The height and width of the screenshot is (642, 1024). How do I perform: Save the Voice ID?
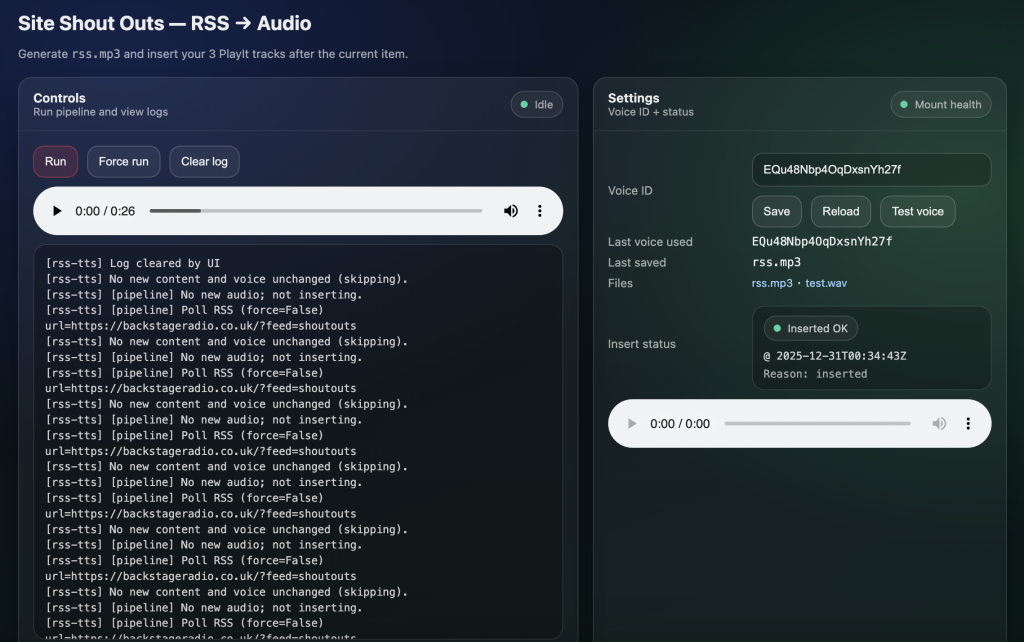776,211
